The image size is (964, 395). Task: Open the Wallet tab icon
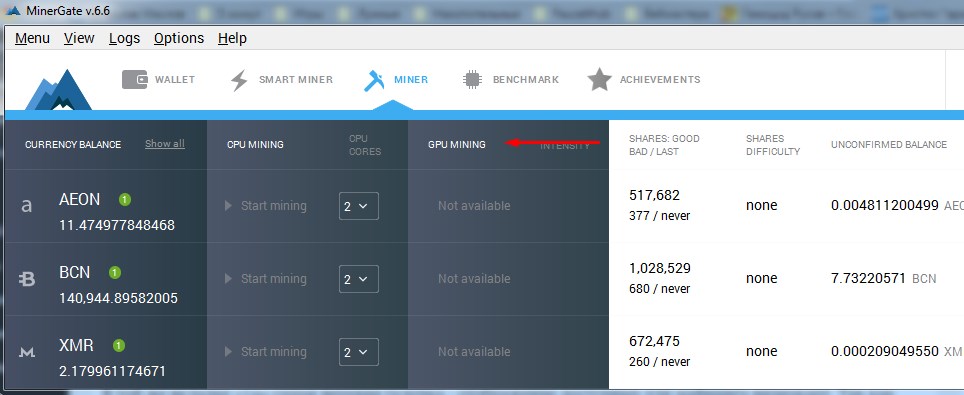click(135, 79)
